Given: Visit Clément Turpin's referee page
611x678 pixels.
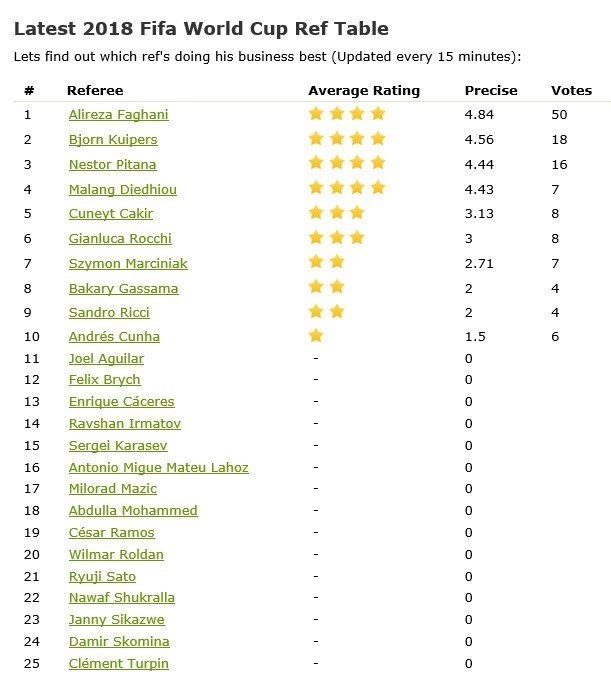Looking at the screenshot, I should point(118,663).
